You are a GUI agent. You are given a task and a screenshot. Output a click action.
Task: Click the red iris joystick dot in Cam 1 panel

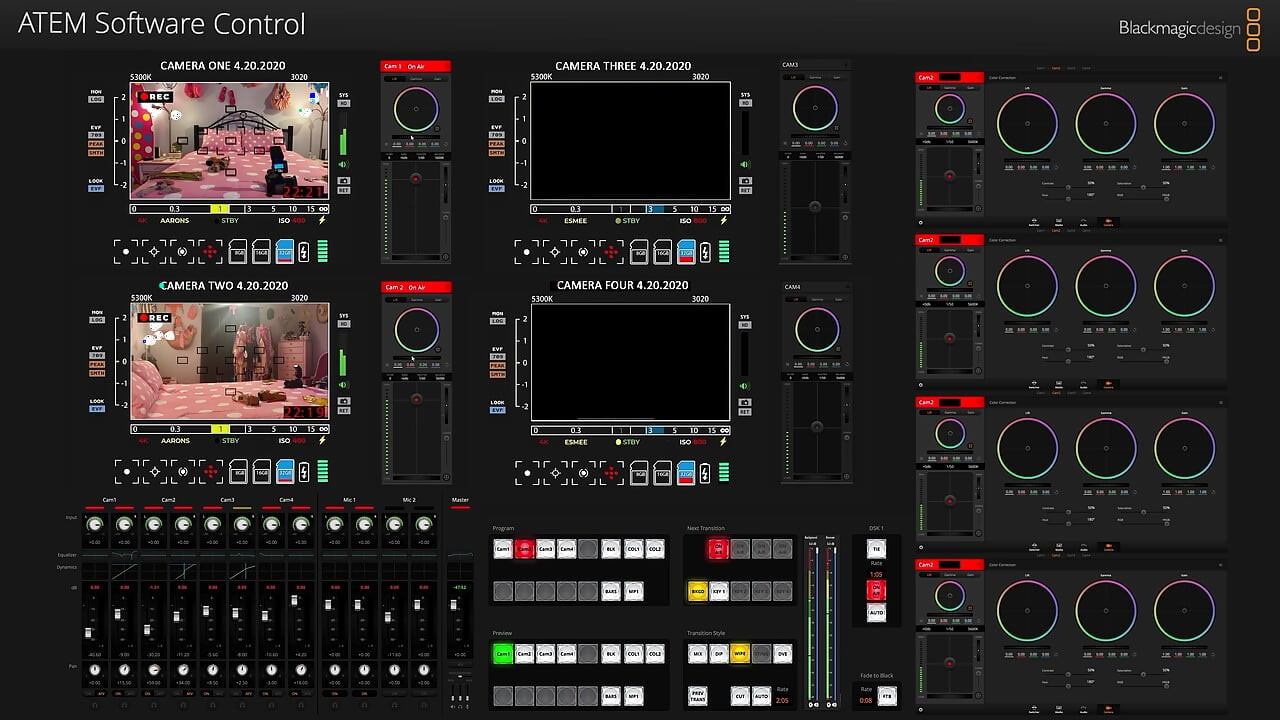[x=416, y=179]
